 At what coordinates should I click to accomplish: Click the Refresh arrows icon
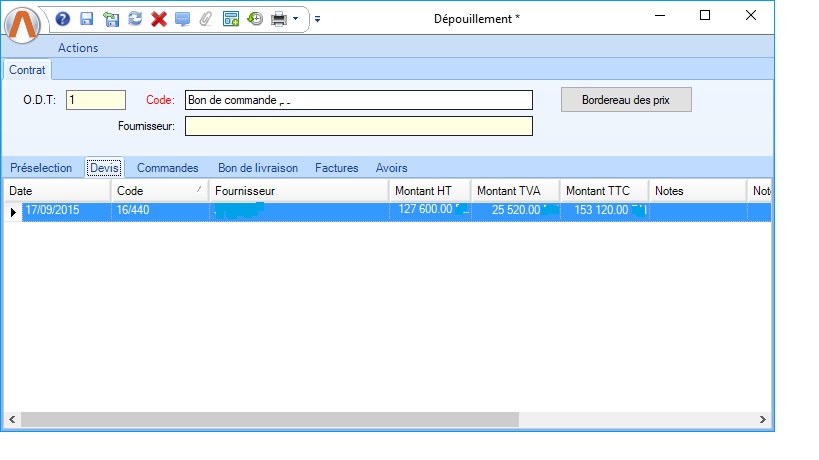(135, 19)
